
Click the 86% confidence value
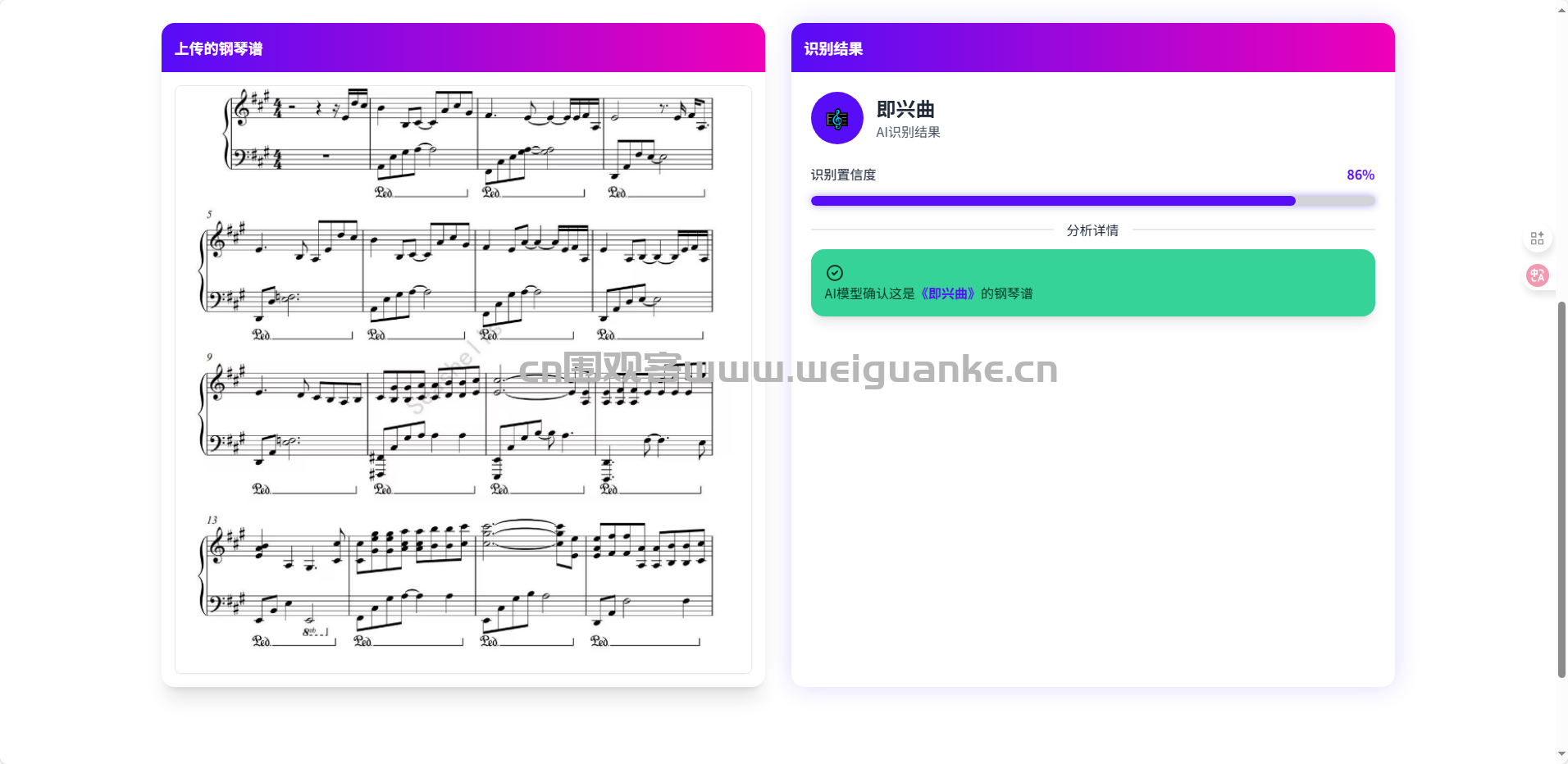(x=1361, y=175)
